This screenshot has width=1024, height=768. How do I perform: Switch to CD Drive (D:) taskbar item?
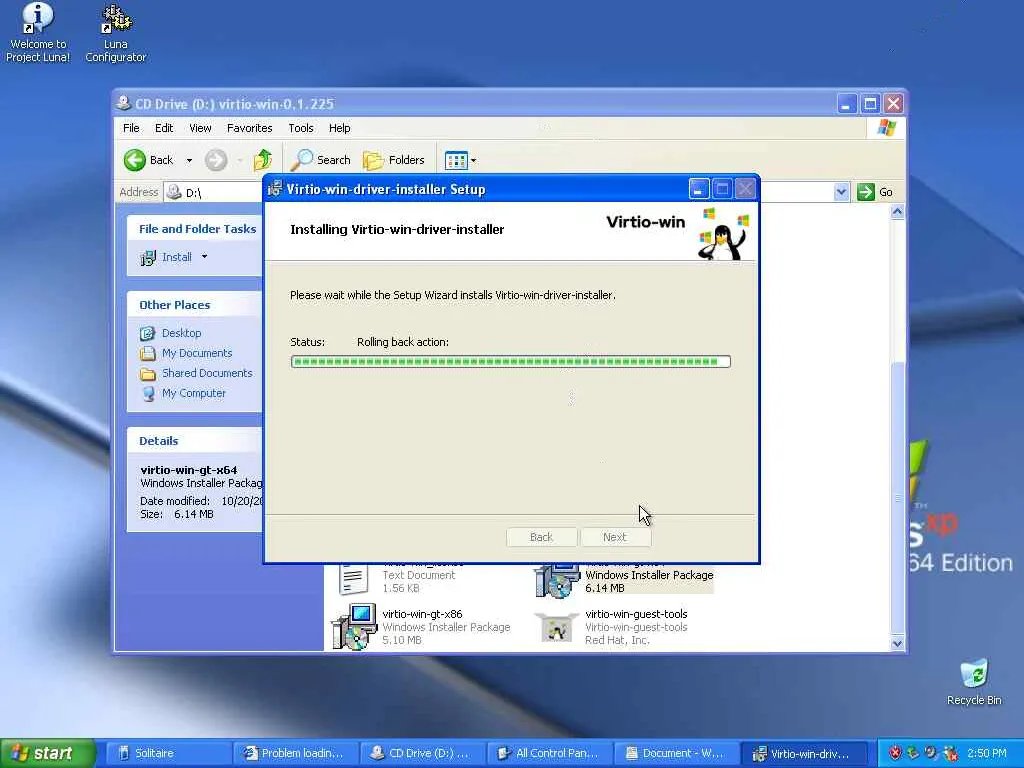click(x=422, y=753)
